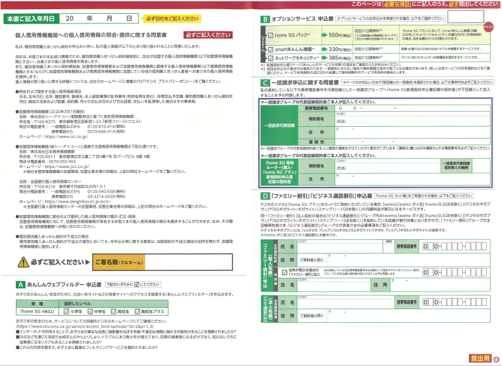Click the 「home 5G HR02」 device cell
502x366 pixels.
pos(37,311)
